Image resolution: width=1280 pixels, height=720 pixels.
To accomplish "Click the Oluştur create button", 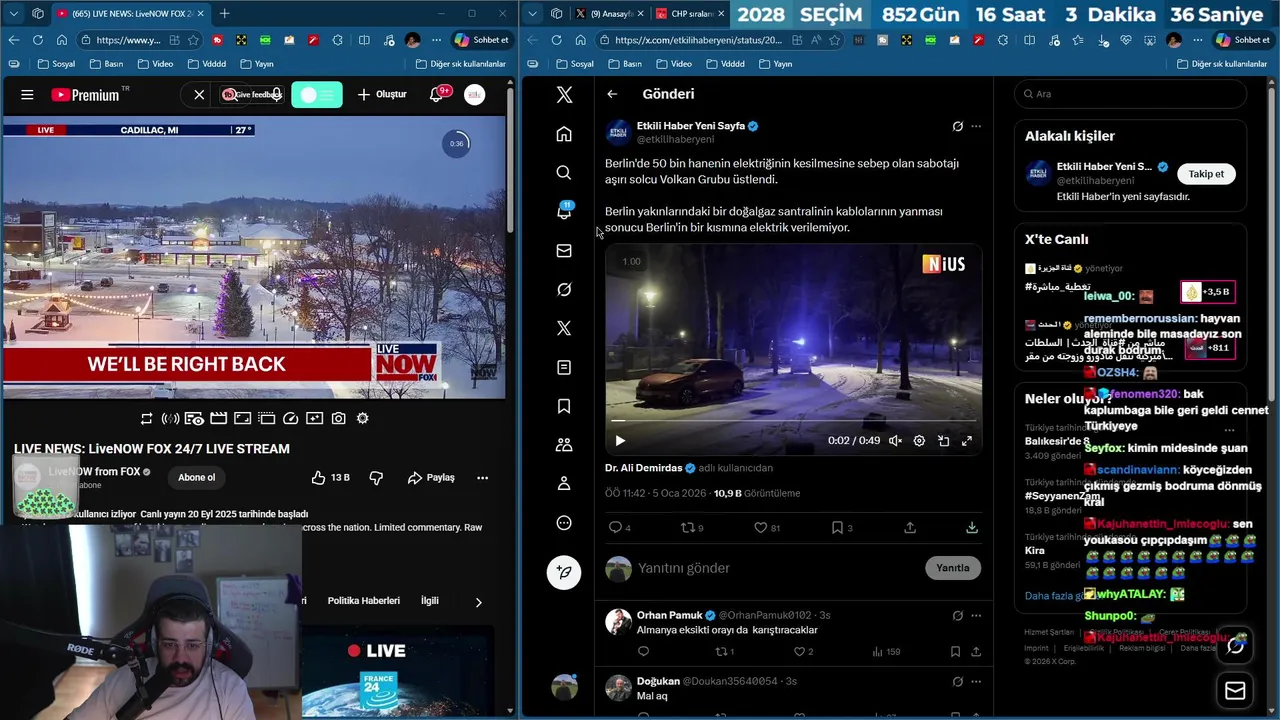I will point(382,95).
